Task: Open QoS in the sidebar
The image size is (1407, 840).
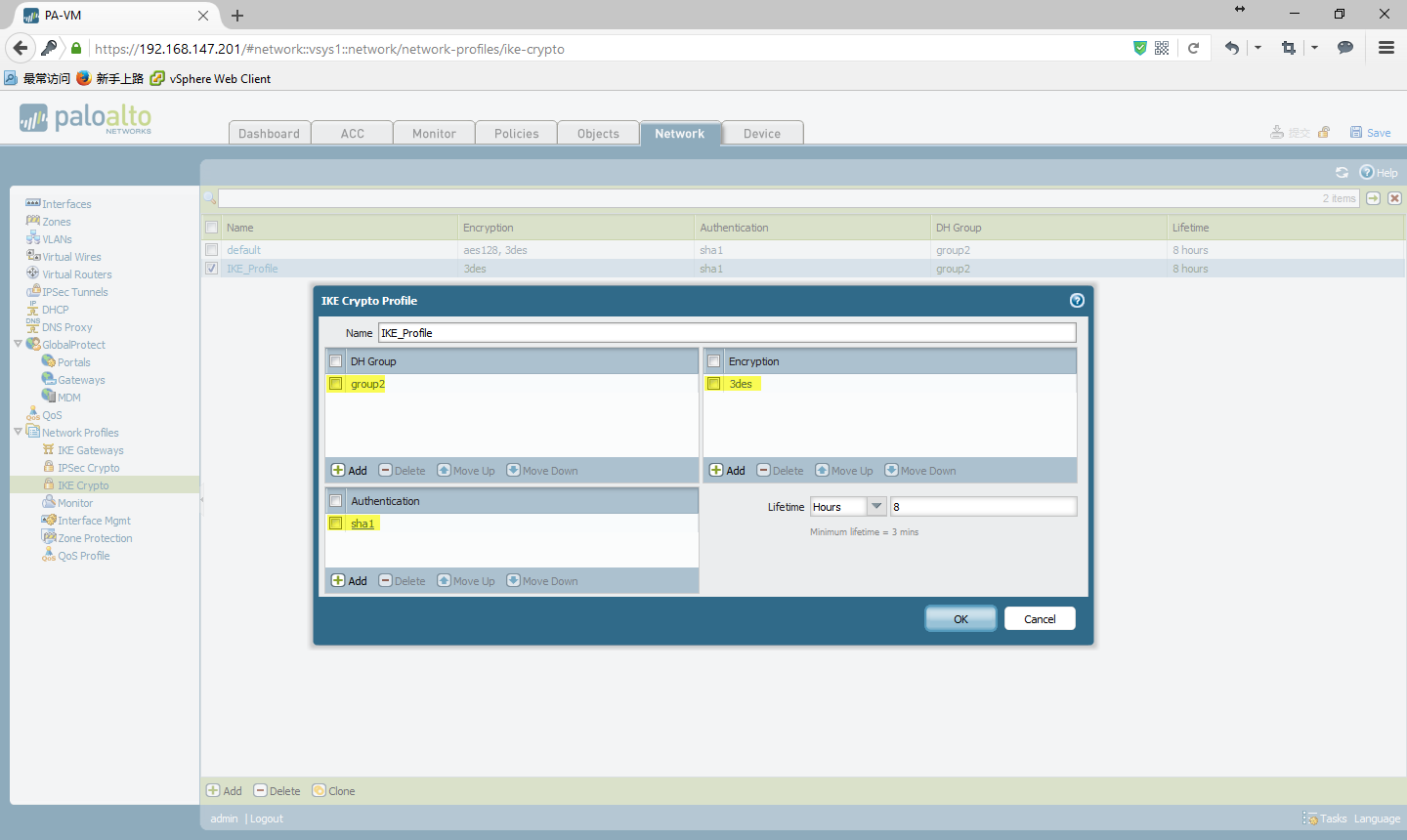Action: click(x=52, y=415)
